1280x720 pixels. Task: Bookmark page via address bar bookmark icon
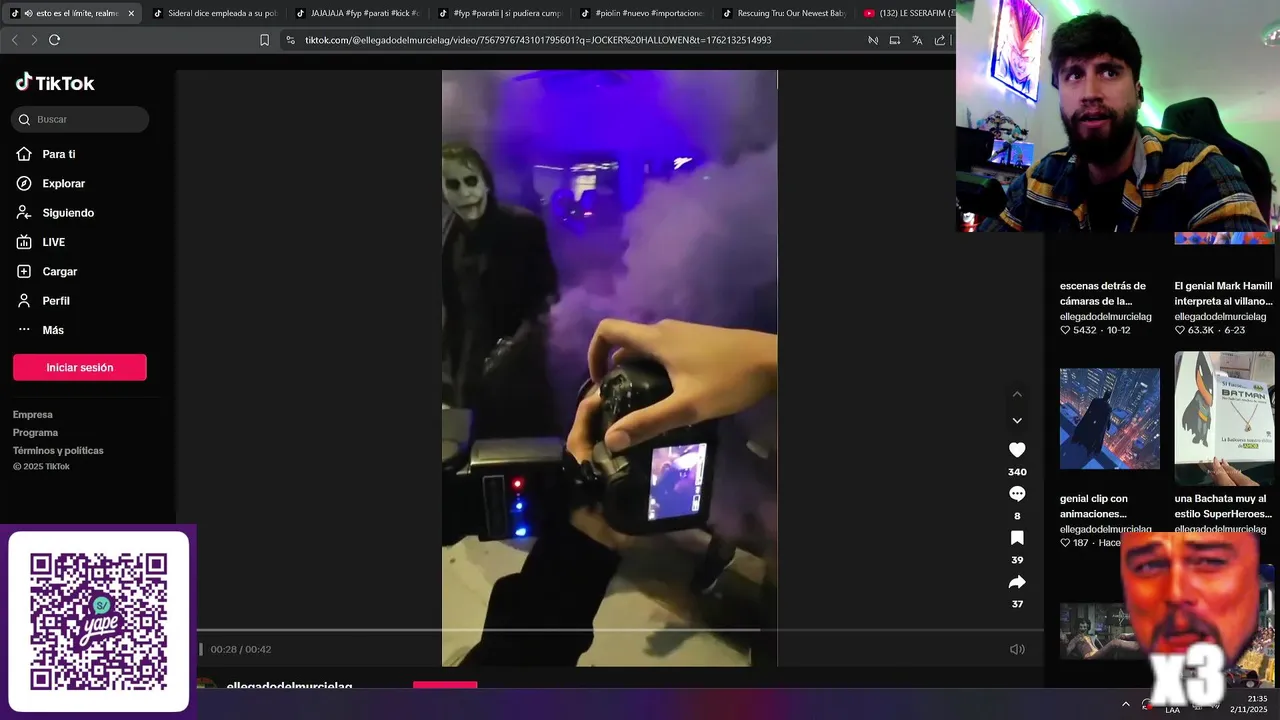(264, 40)
